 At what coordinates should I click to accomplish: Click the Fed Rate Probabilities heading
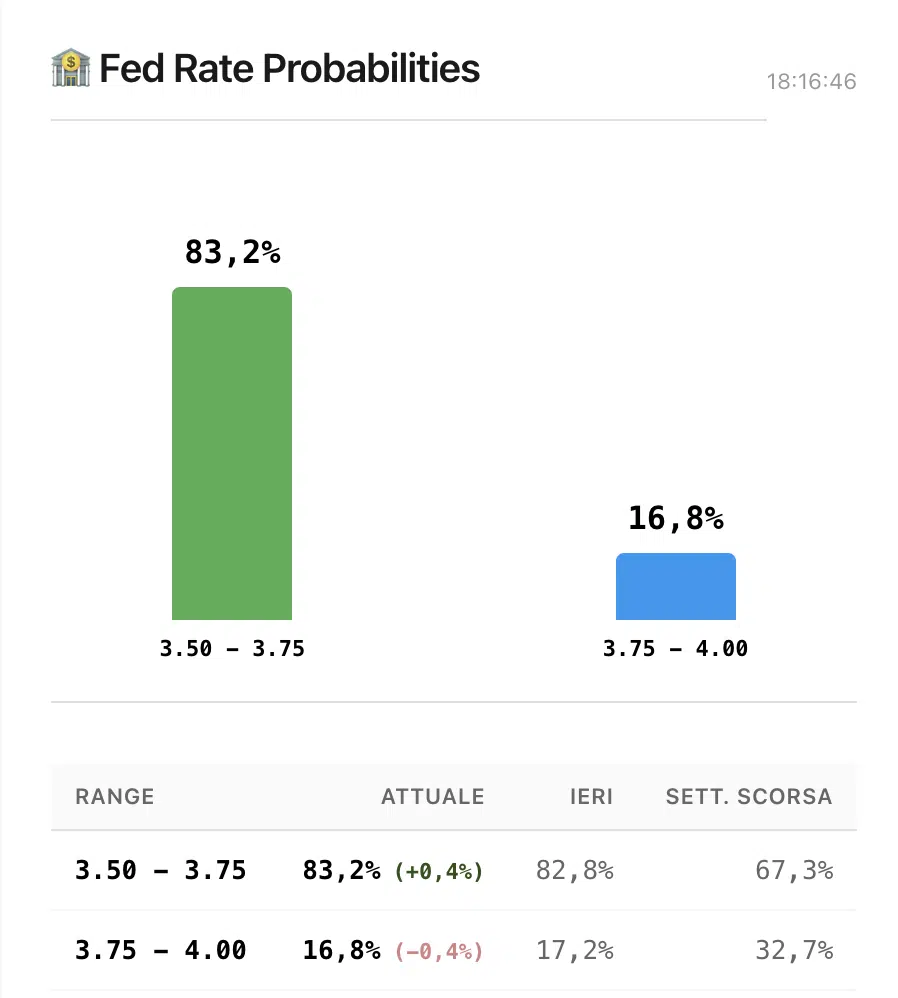pyautogui.click(x=290, y=69)
